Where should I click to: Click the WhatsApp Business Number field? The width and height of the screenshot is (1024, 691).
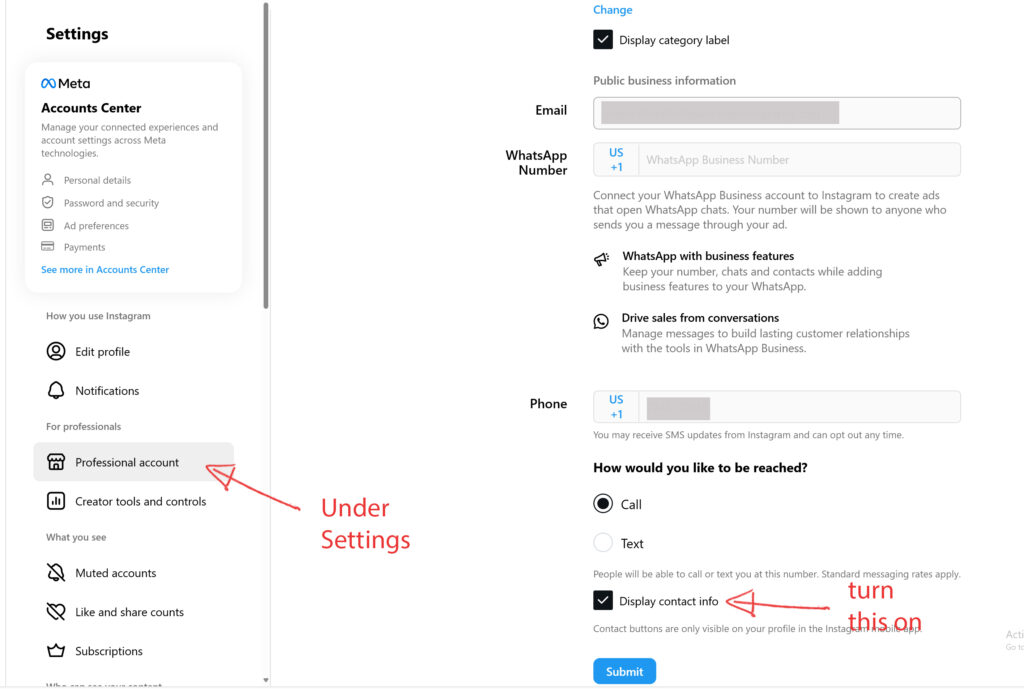799,159
